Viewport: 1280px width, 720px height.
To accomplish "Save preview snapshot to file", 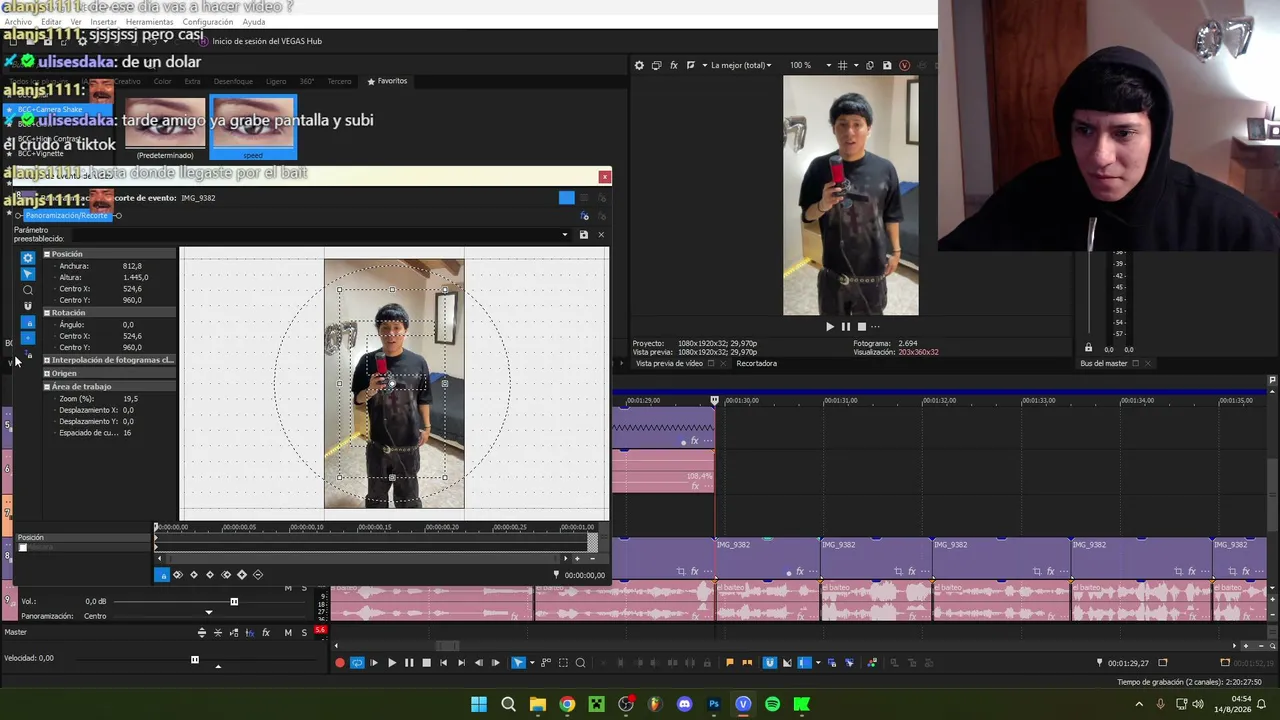I will click(887, 65).
